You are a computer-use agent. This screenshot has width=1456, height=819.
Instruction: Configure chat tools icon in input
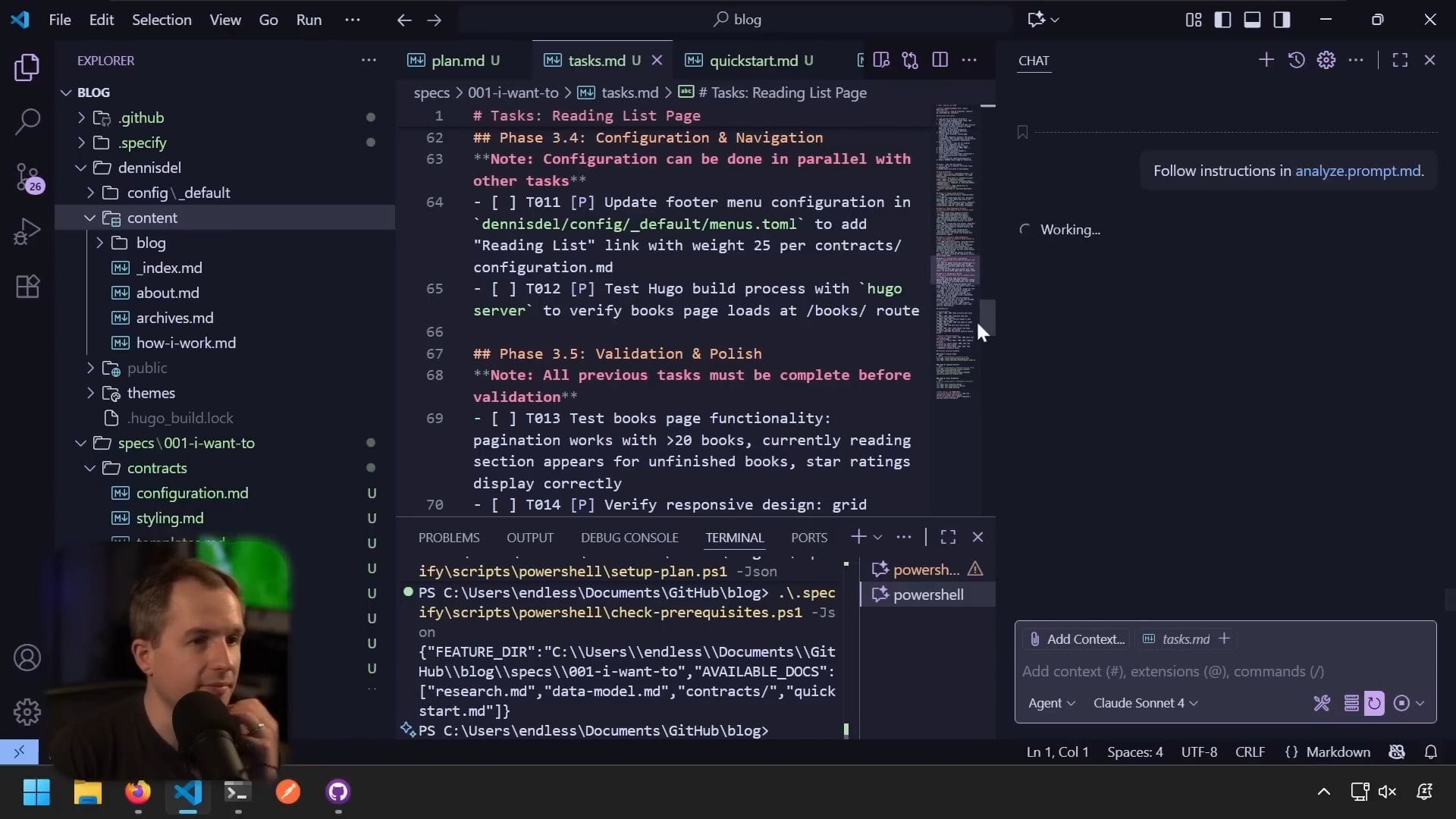[1322, 703]
